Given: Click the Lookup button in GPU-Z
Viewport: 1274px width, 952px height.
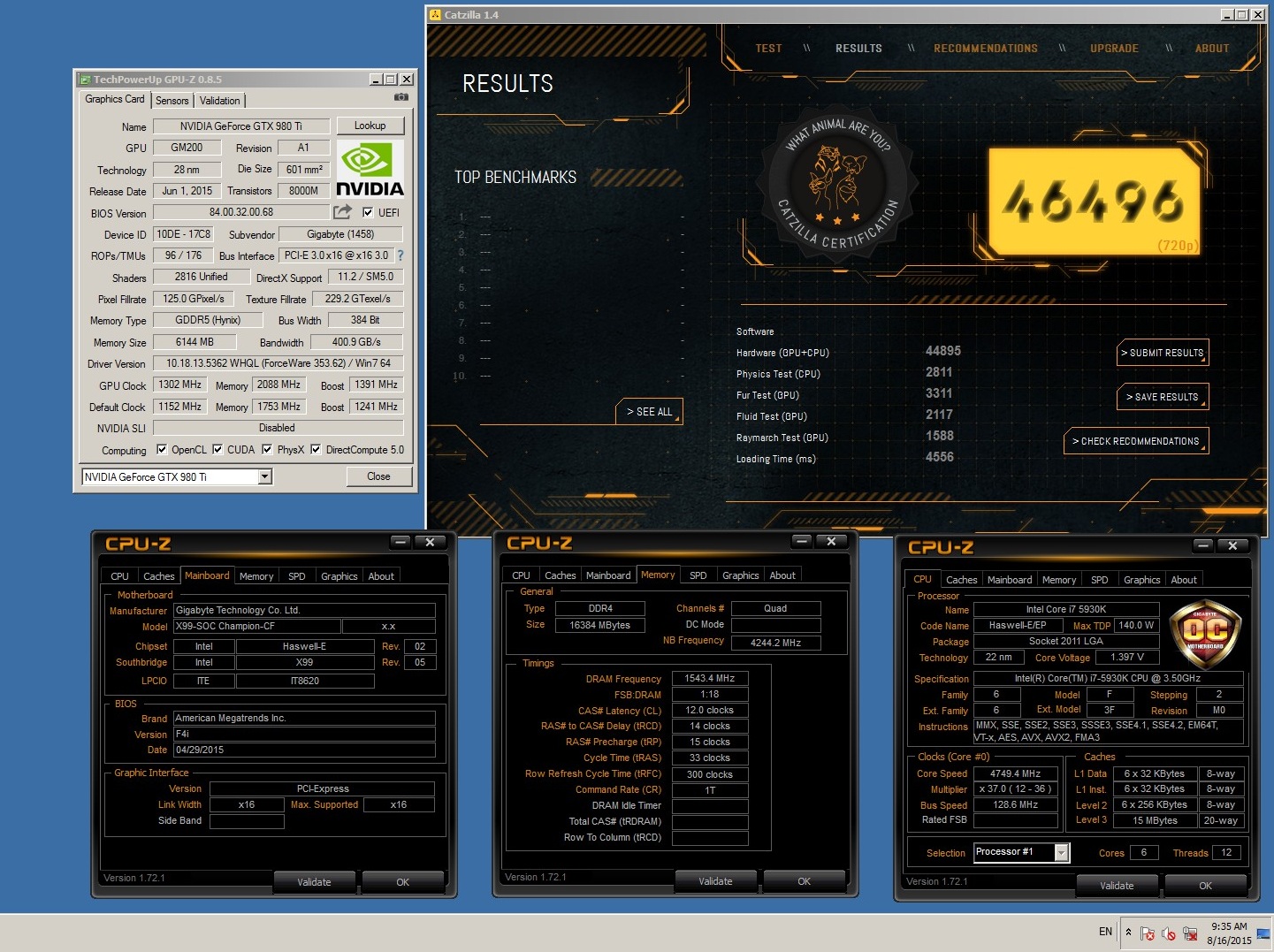Looking at the screenshot, I should [x=370, y=126].
